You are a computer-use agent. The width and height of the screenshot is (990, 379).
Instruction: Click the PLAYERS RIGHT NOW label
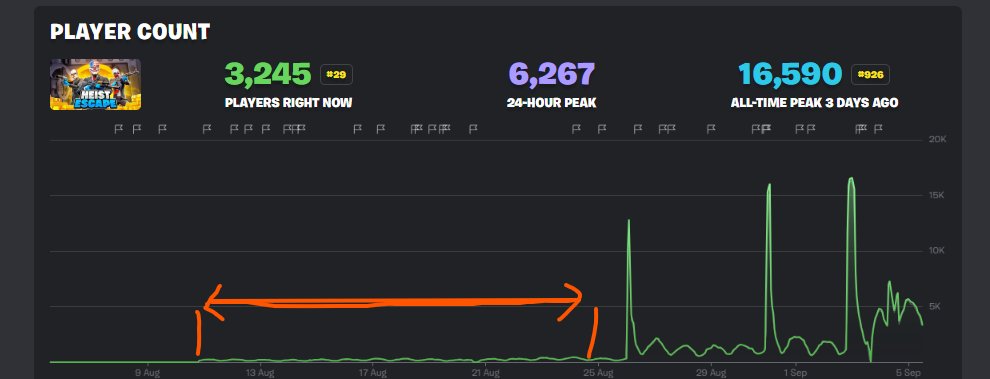tap(289, 103)
